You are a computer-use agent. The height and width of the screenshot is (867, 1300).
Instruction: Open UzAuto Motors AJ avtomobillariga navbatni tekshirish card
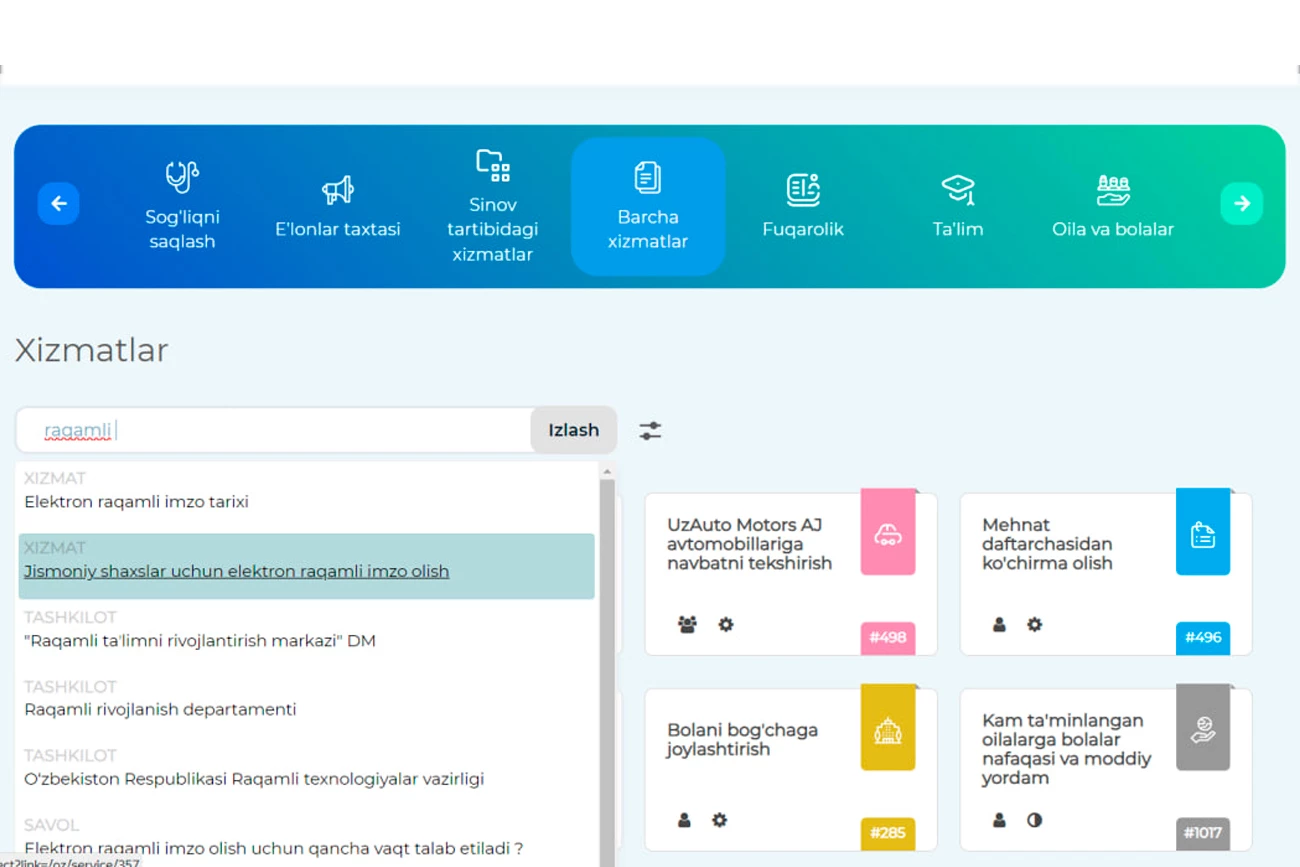(790, 574)
